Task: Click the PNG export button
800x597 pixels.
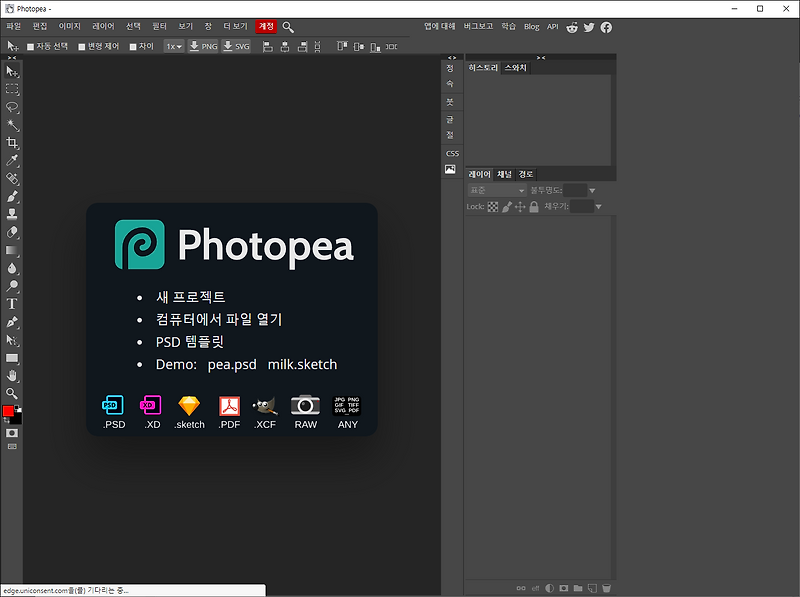Action: coord(203,46)
